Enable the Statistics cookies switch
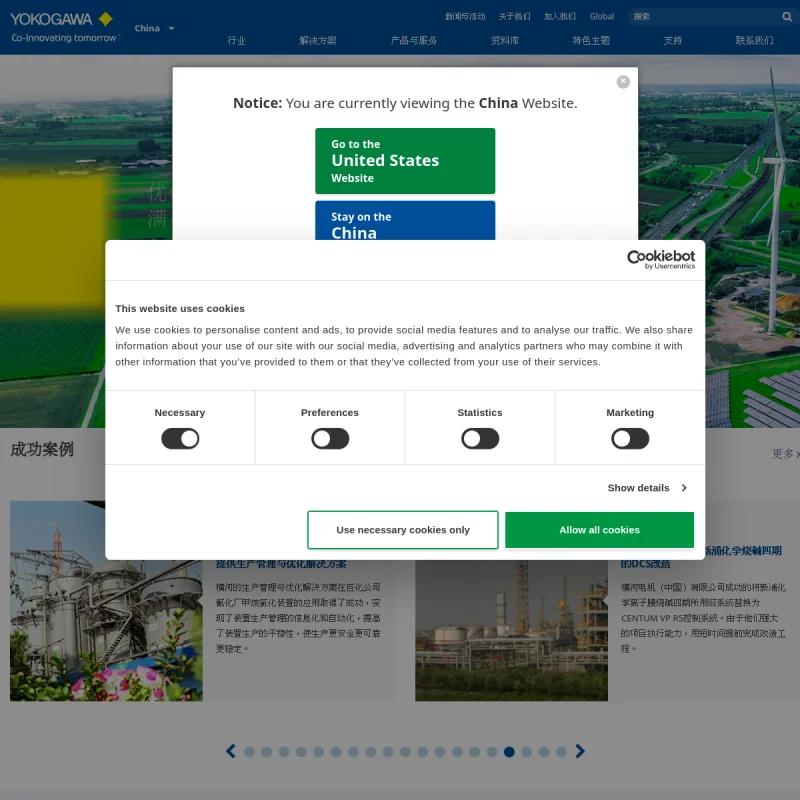 [480, 439]
